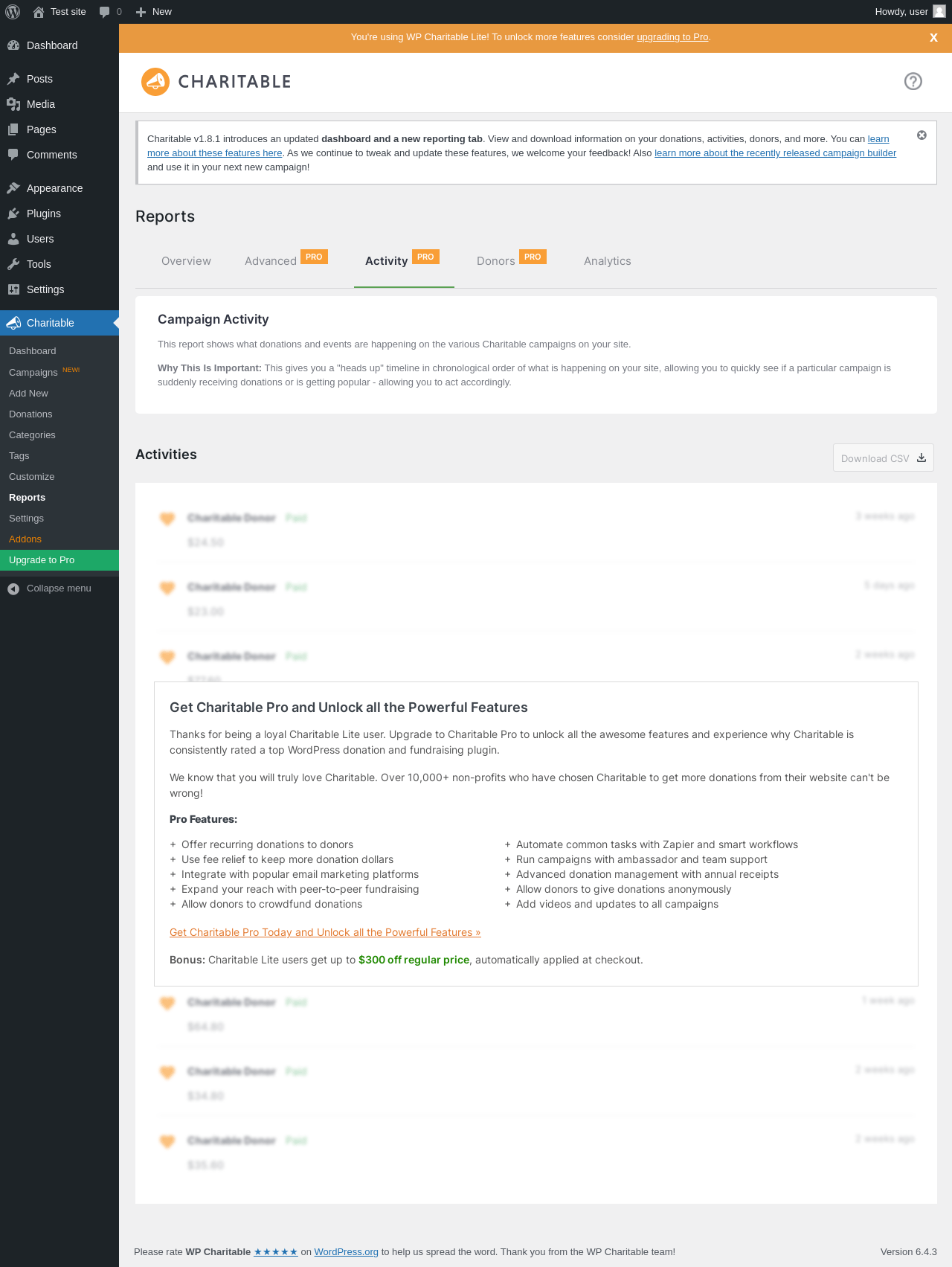Click the Users person icon

click(13, 239)
